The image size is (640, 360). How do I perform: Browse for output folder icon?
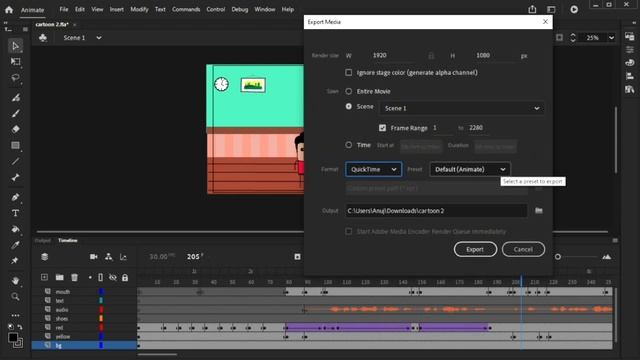pos(539,211)
